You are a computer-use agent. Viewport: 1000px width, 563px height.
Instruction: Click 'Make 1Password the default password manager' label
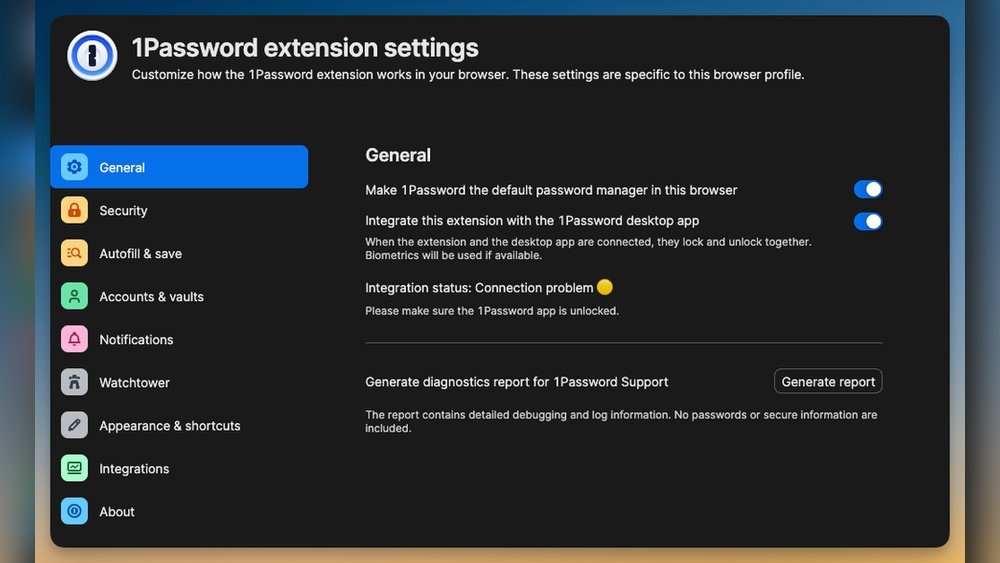click(551, 190)
